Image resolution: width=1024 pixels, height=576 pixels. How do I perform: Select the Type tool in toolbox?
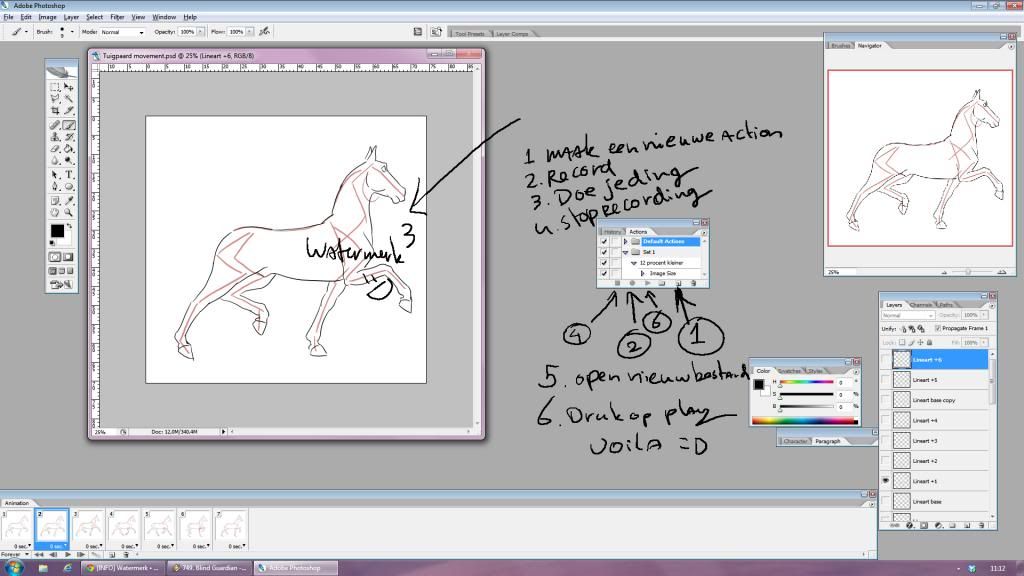(68, 174)
